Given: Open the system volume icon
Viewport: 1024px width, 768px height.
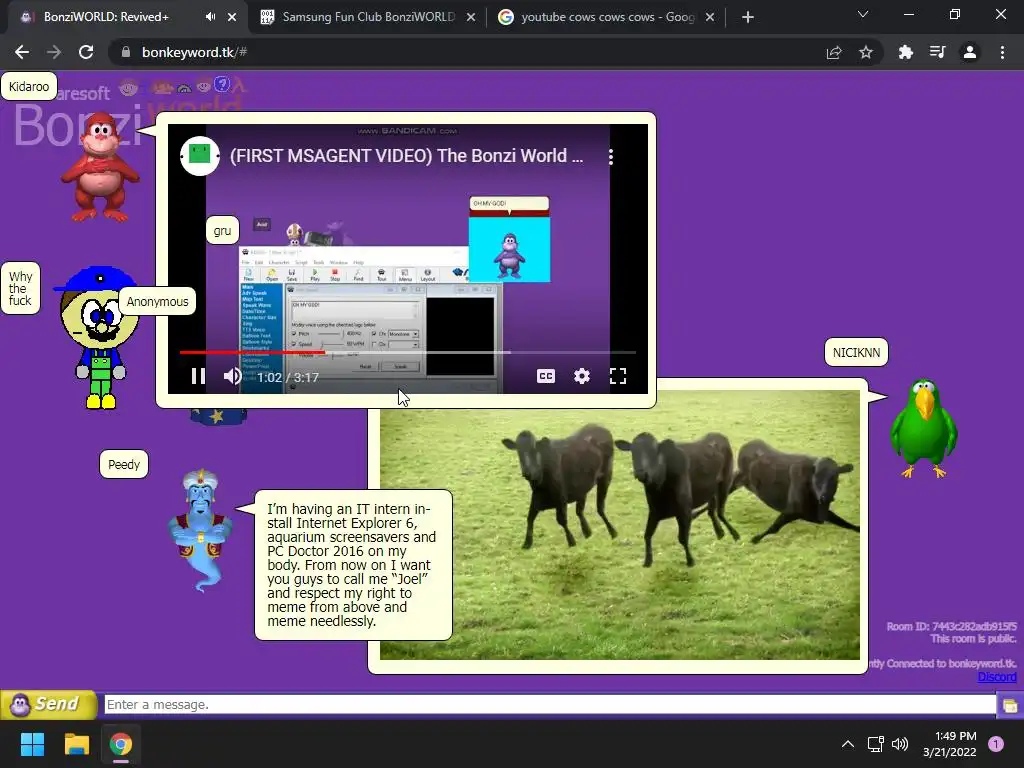Looking at the screenshot, I should click(x=900, y=744).
